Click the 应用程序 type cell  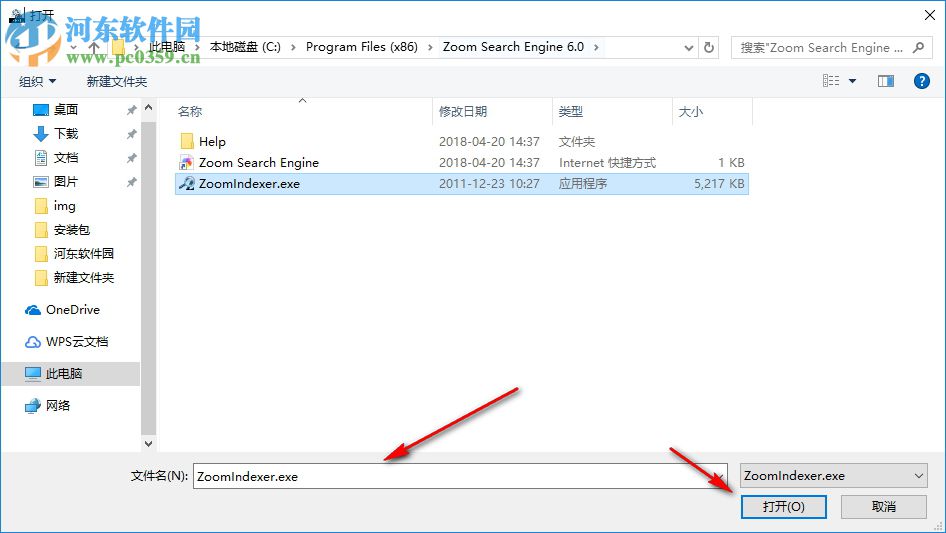pos(583,184)
